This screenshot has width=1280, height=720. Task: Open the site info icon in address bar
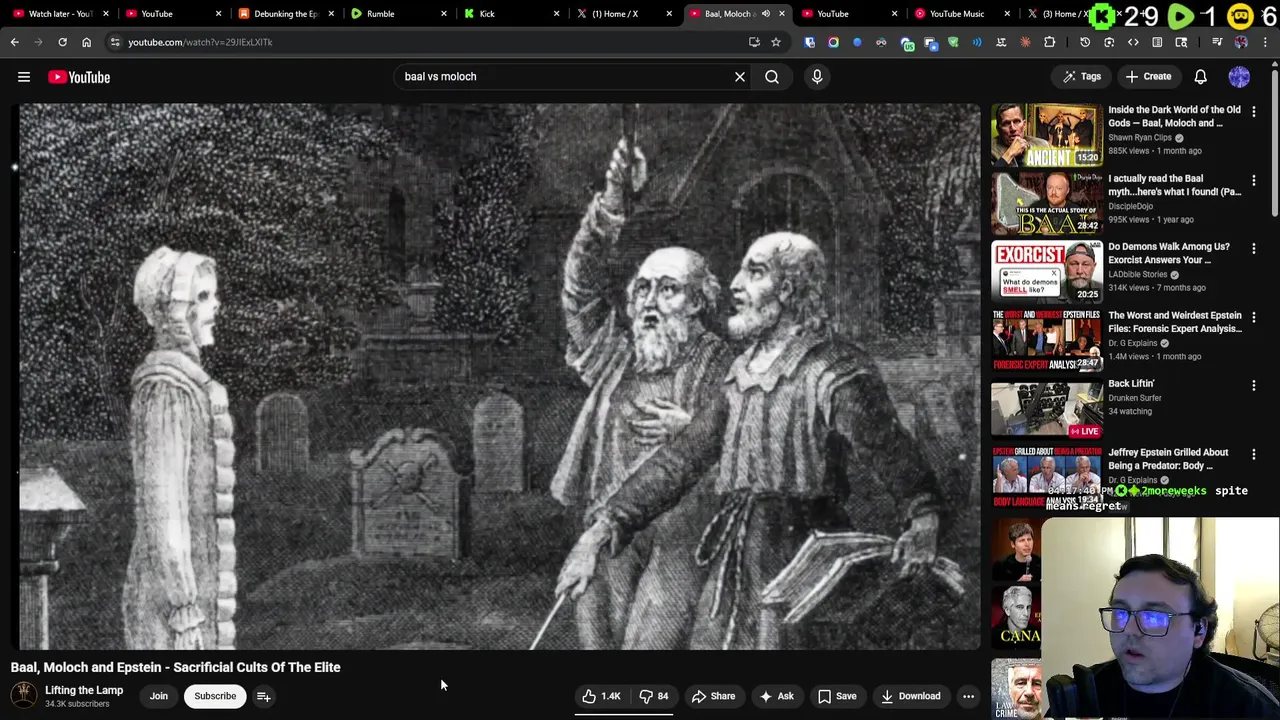coord(115,42)
